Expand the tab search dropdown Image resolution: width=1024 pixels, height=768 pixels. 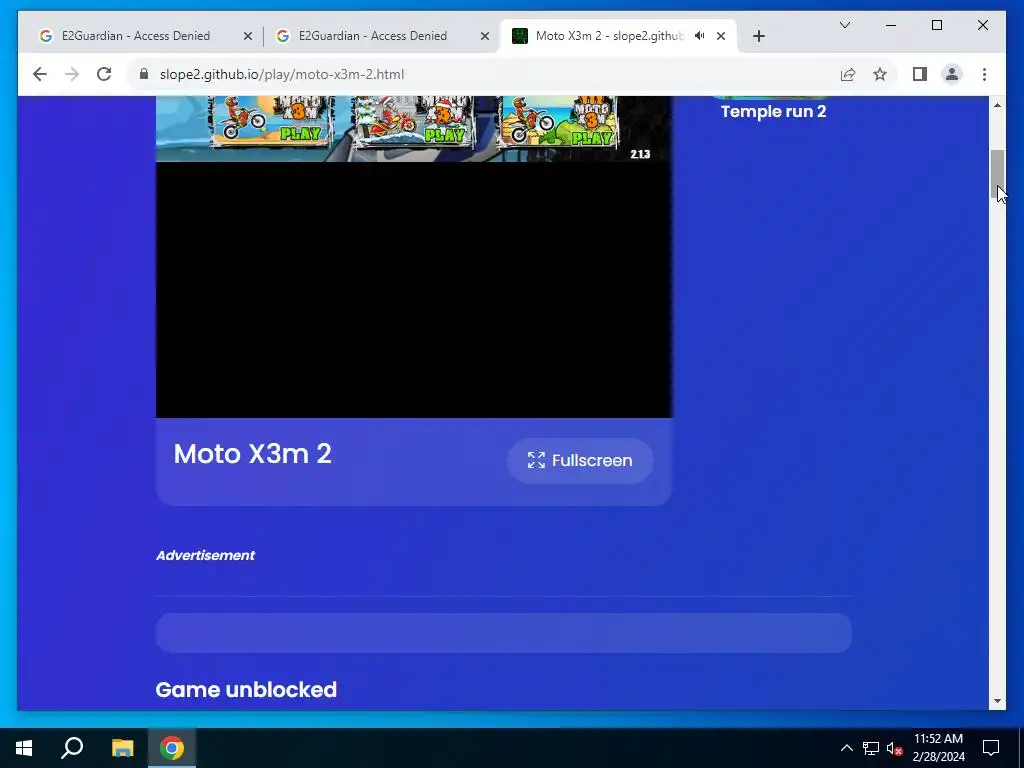pyautogui.click(x=844, y=25)
